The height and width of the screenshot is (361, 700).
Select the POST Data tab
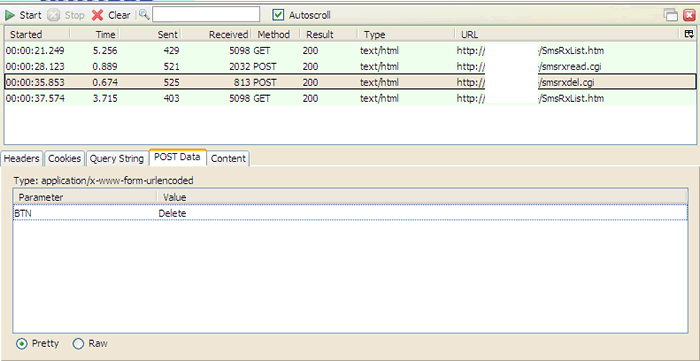tap(177, 157)
